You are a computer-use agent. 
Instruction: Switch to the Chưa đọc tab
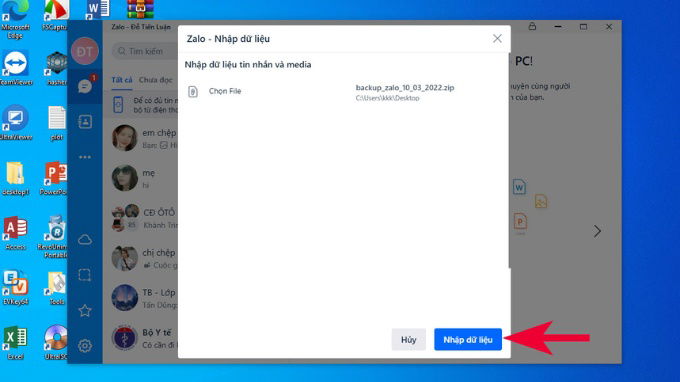pyautogui.click(x=156, y=80)
